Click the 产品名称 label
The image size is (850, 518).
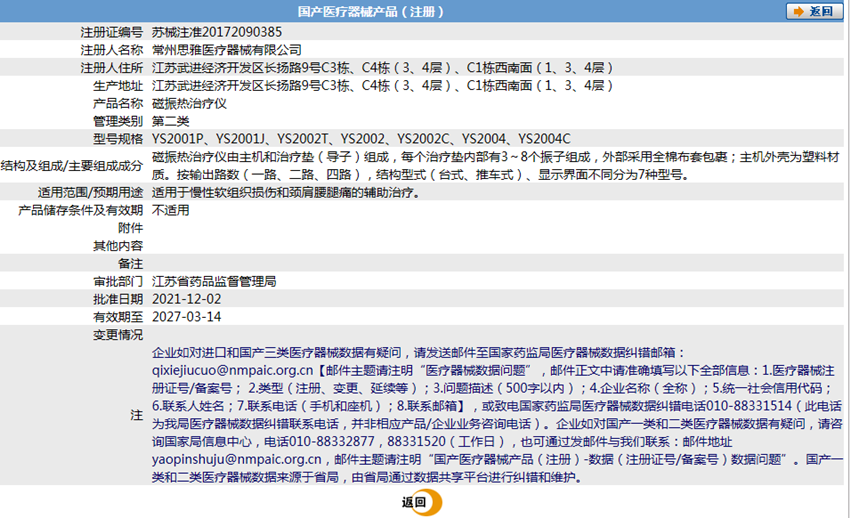tap(118, 103)
